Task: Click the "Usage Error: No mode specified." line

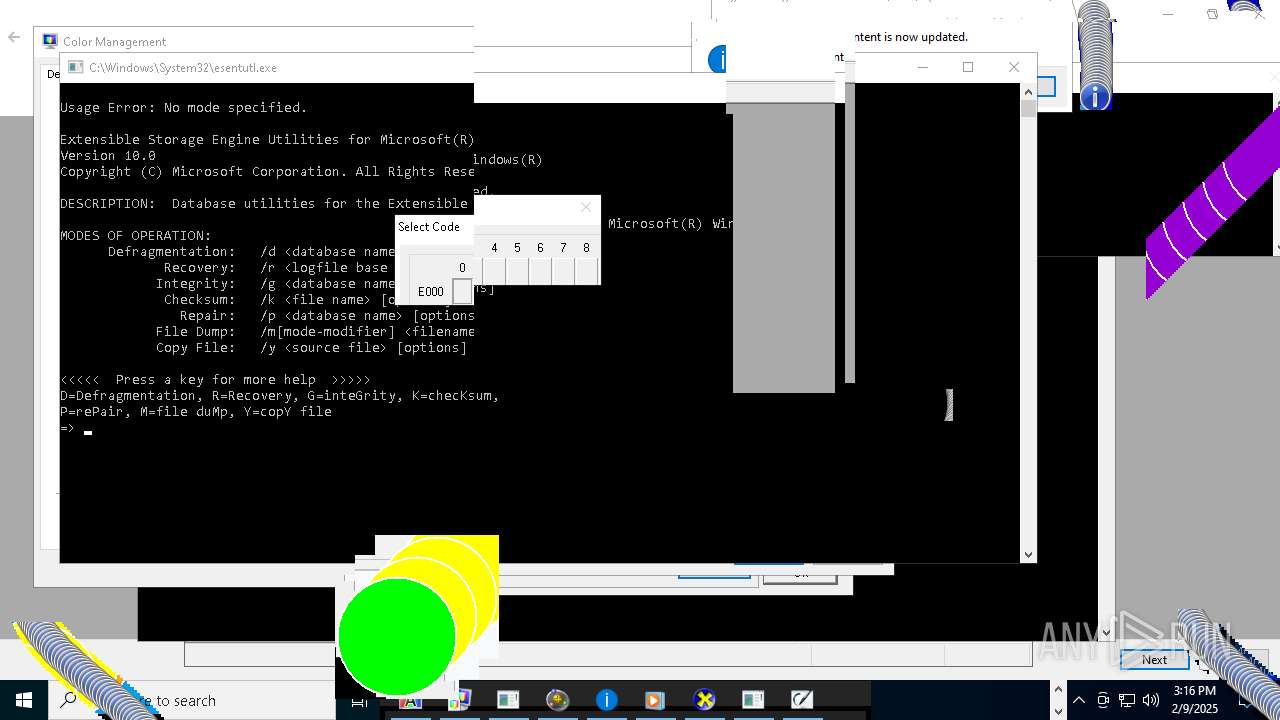Action: point(184,108)
